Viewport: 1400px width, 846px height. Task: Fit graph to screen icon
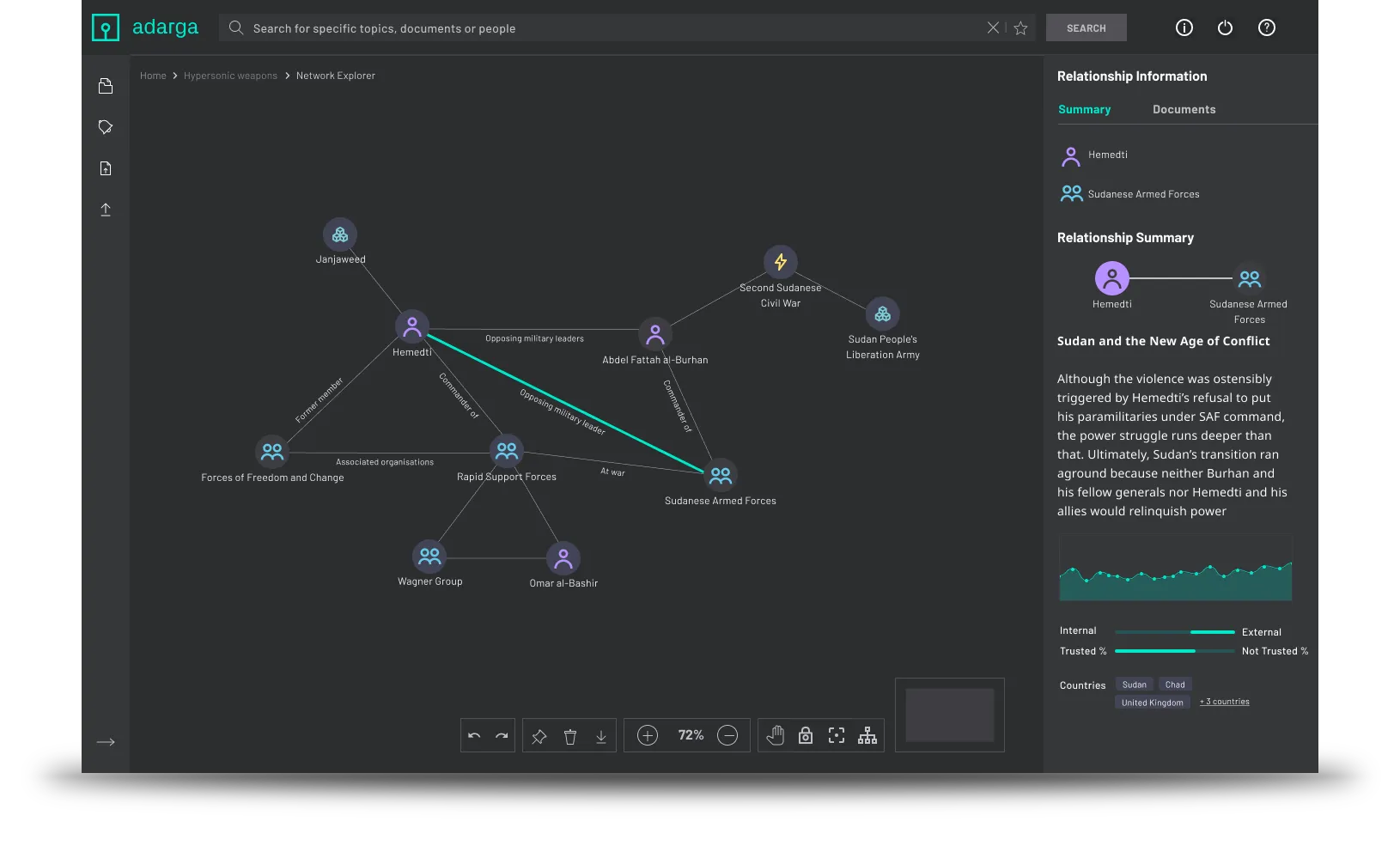pyautogui.click(x=837, y=735)
